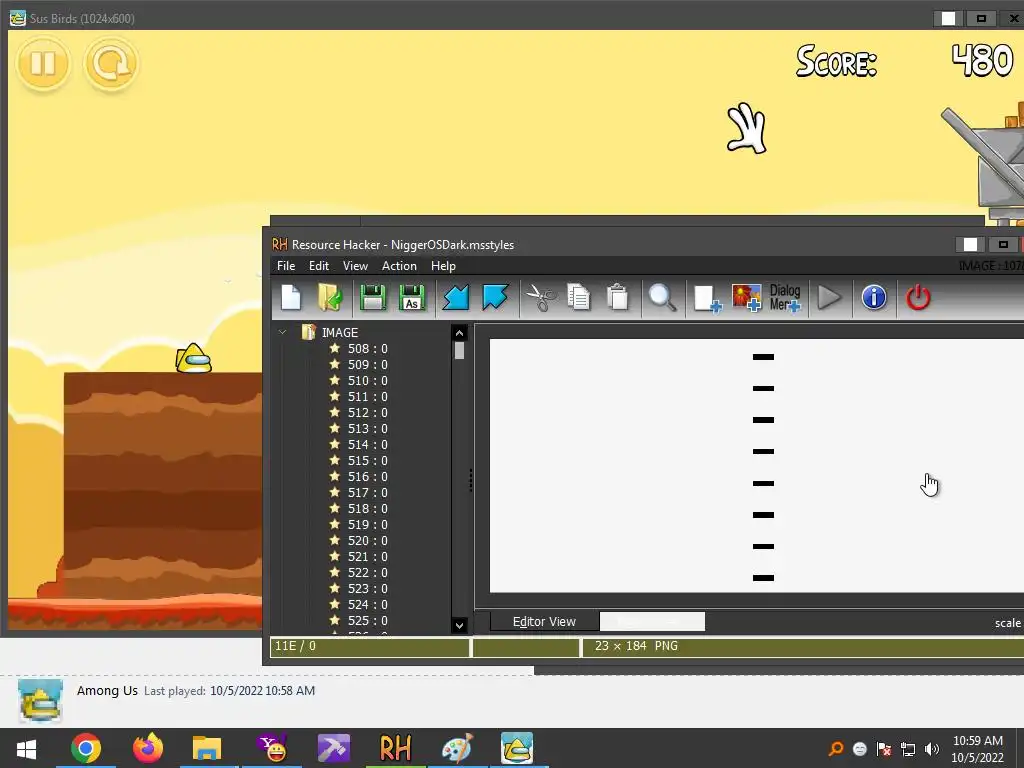Click the second blue arrow icon before the scissors
This screenshot has width=1024, height=768.
click(x=495, y=298)
